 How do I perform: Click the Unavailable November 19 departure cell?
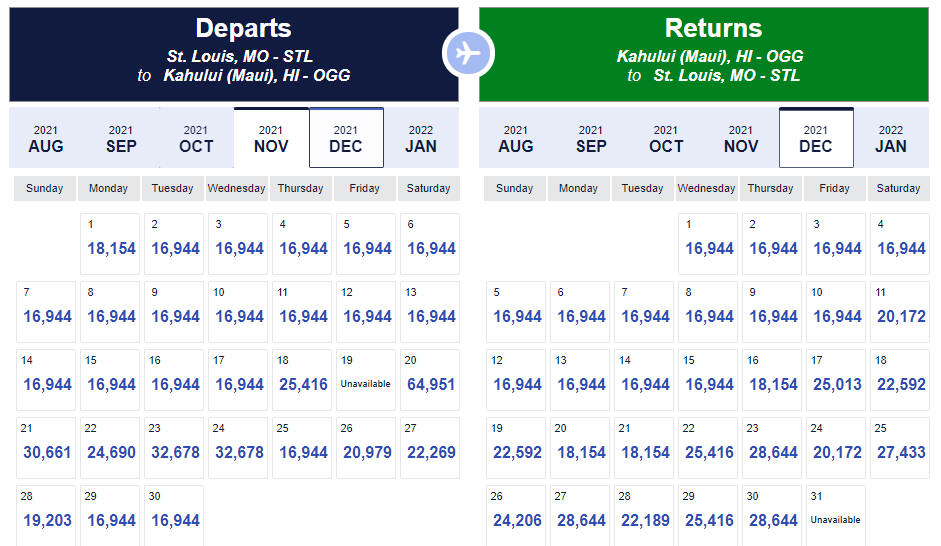366,380
